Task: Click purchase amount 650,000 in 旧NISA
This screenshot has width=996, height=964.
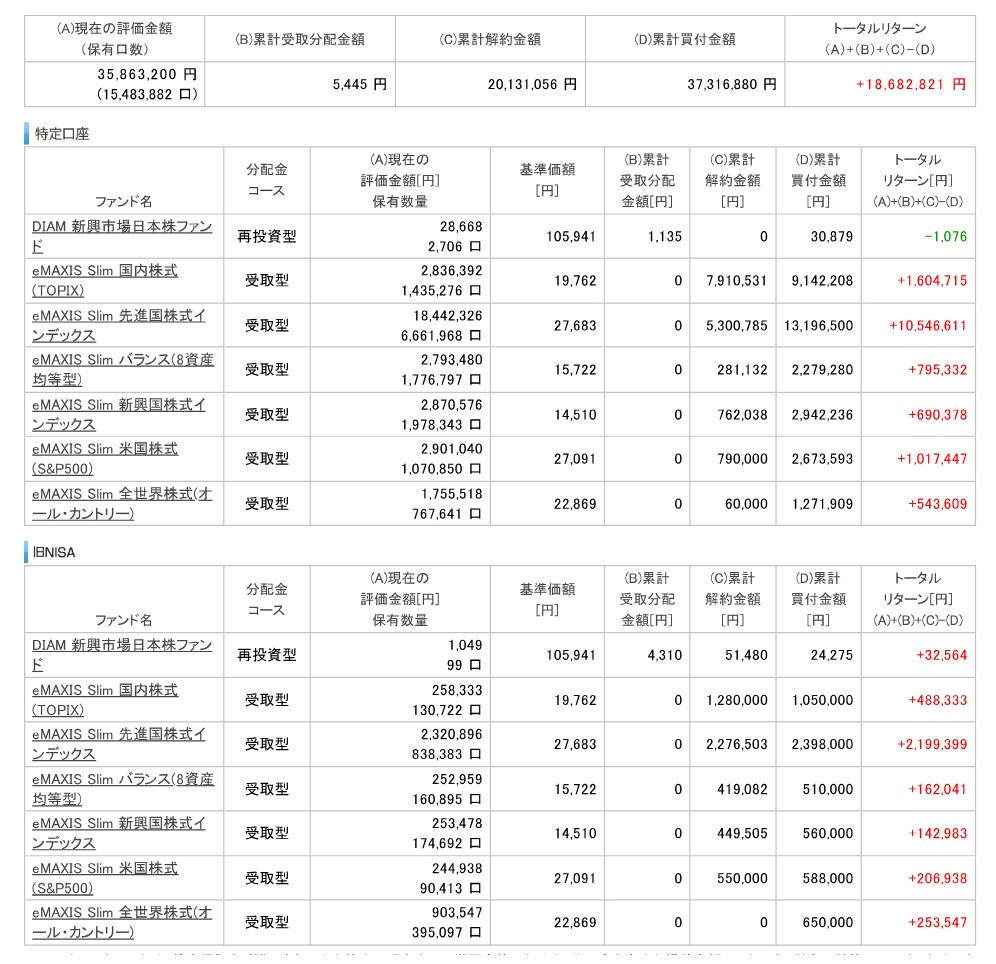Action: [828, 922]
